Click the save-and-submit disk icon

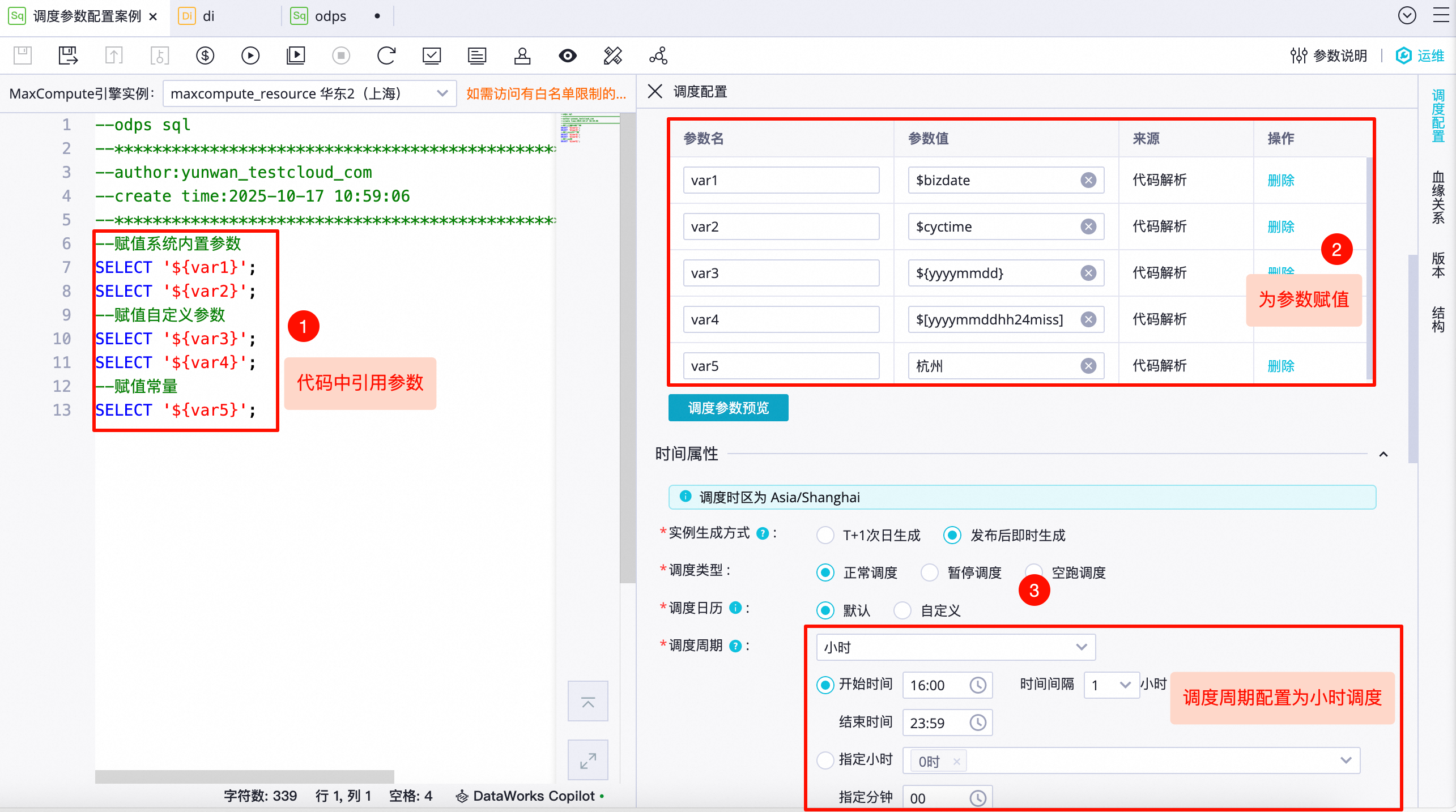click(68, 55)
